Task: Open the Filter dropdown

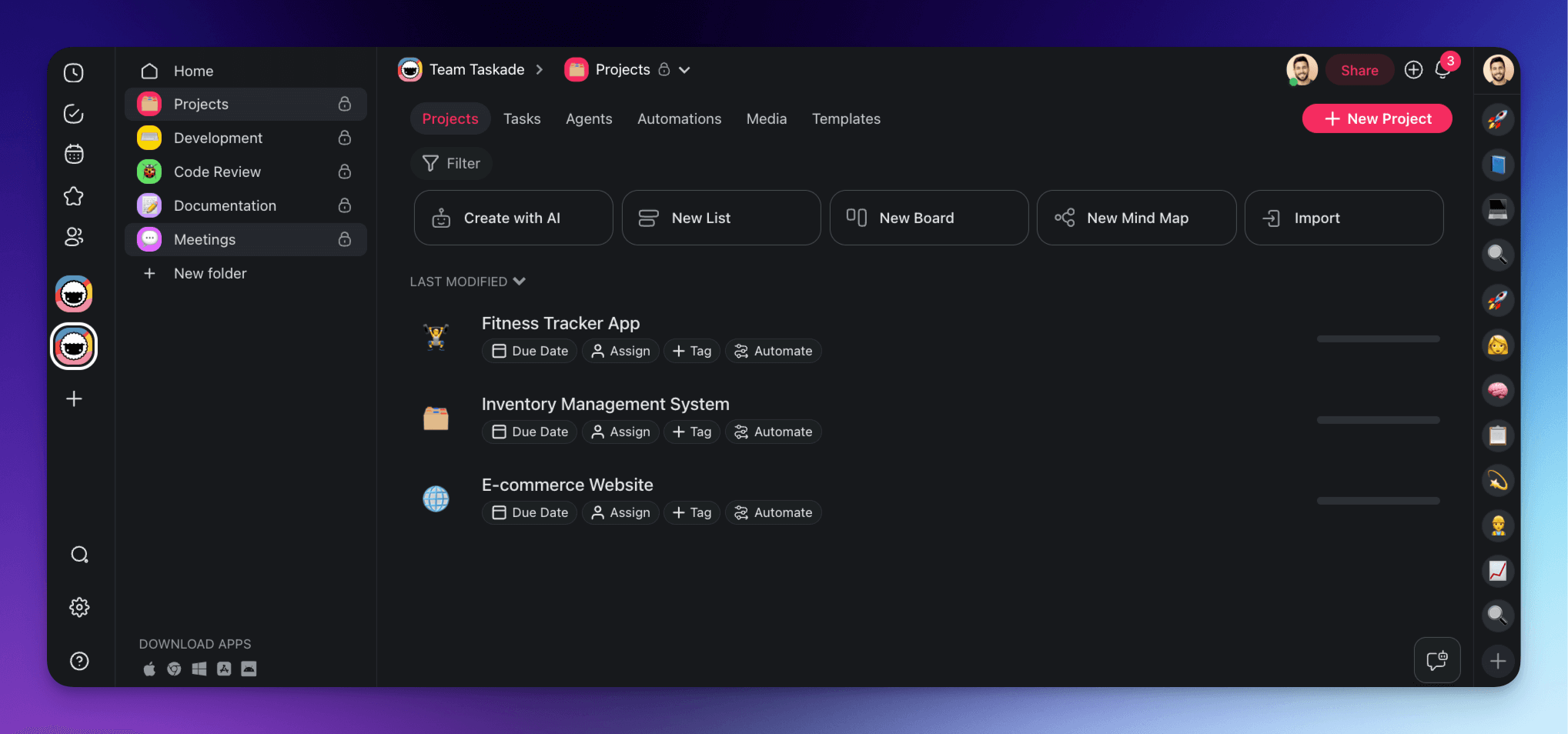Action: tap(451, 163)
